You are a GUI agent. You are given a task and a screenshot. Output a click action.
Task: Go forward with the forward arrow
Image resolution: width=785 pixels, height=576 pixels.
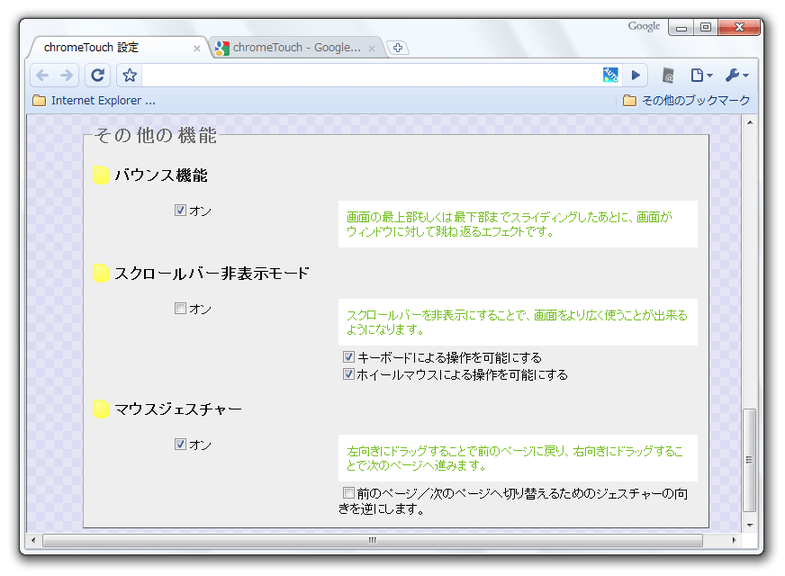pyautogui.click(x=66, y=76)
